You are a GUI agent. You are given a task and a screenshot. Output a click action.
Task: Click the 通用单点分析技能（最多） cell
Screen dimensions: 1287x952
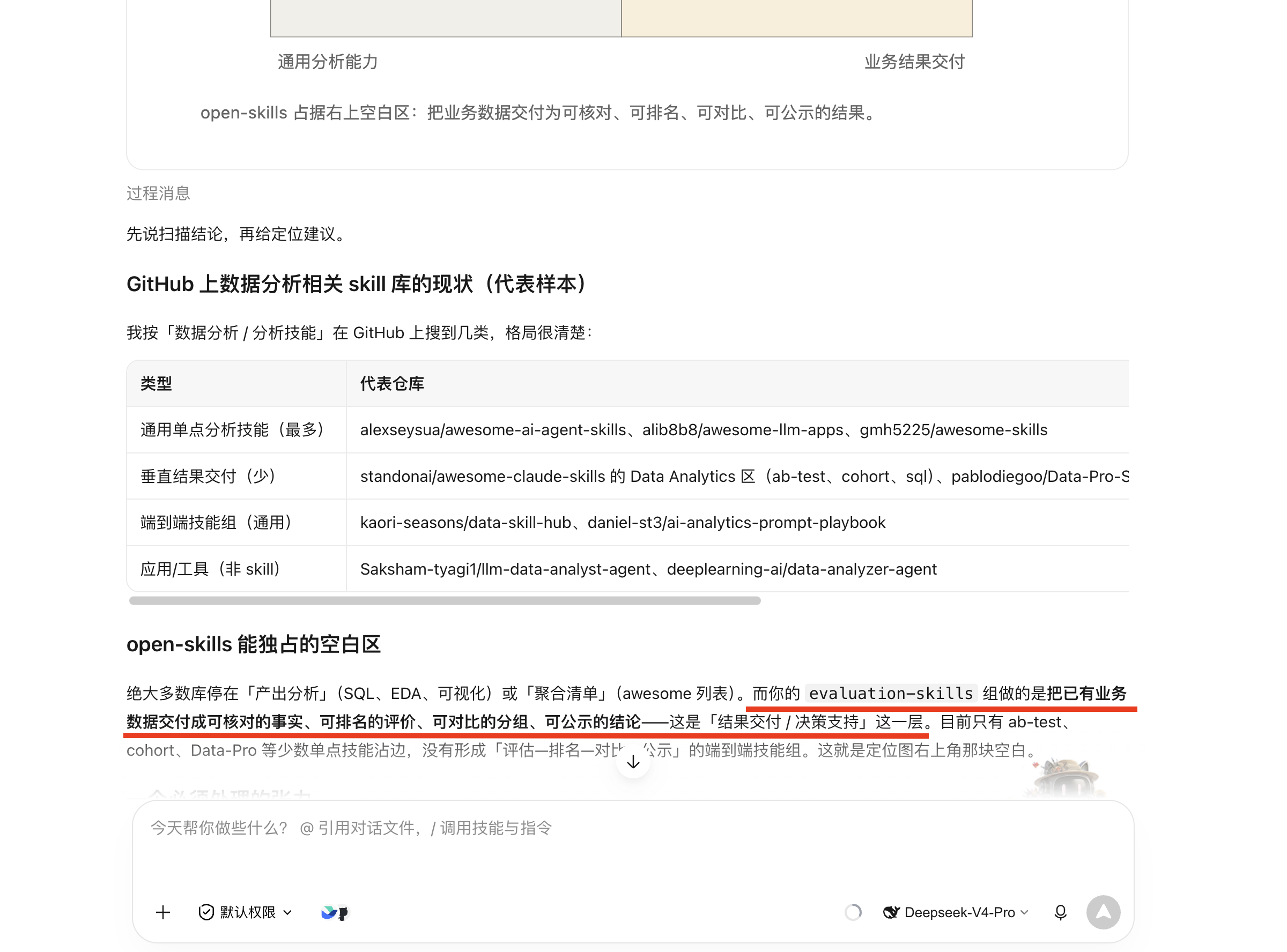[x=236, y=430]
